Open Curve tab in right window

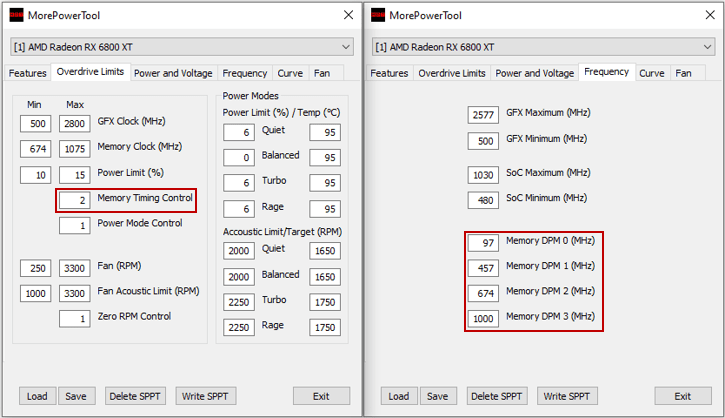(x=651, y=73)
